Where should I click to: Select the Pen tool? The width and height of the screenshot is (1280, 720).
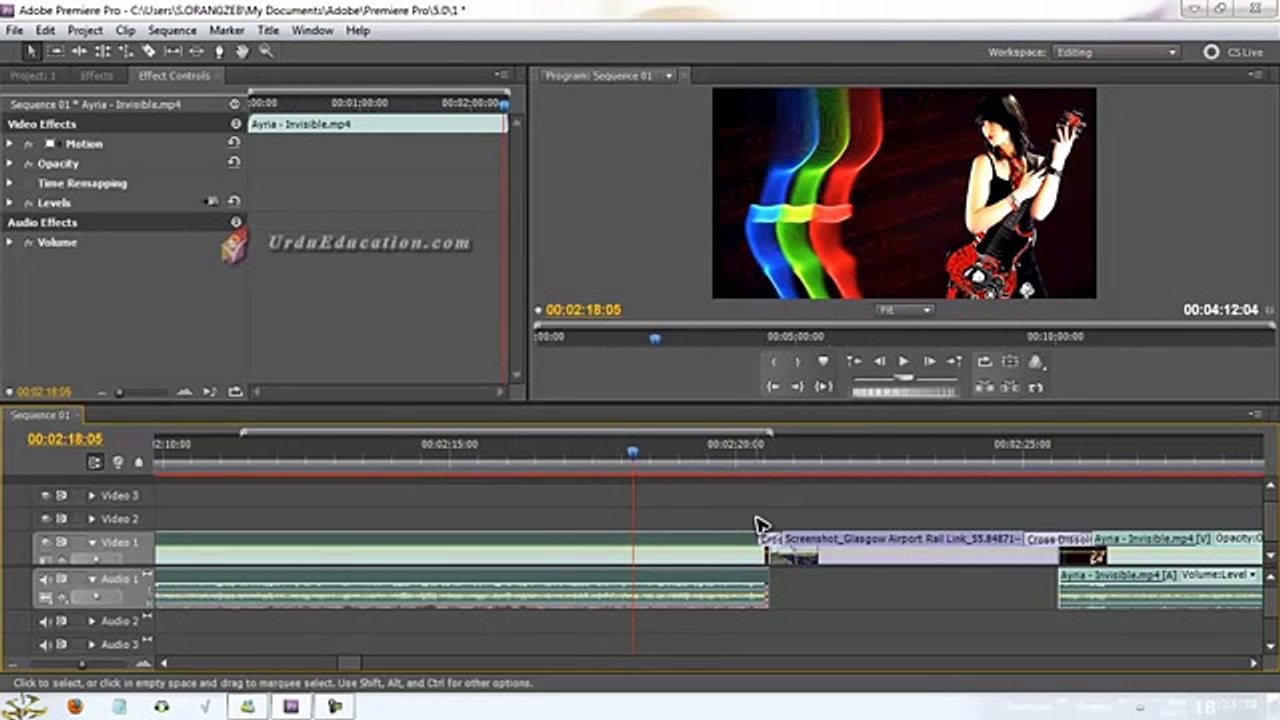click(x=219, y=51)
